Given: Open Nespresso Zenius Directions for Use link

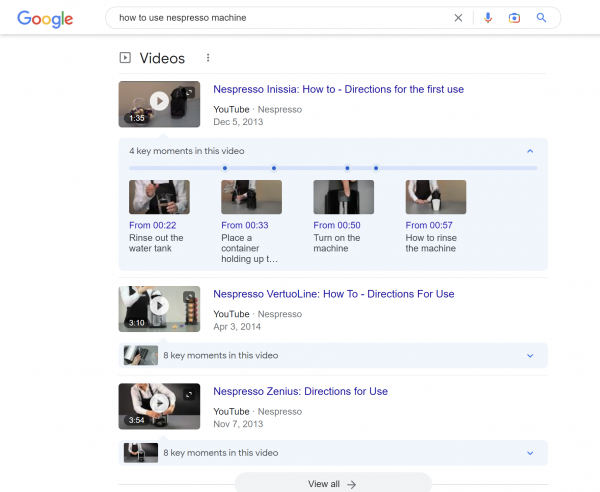Looking at the screenshot, I should tap(300, 391).
